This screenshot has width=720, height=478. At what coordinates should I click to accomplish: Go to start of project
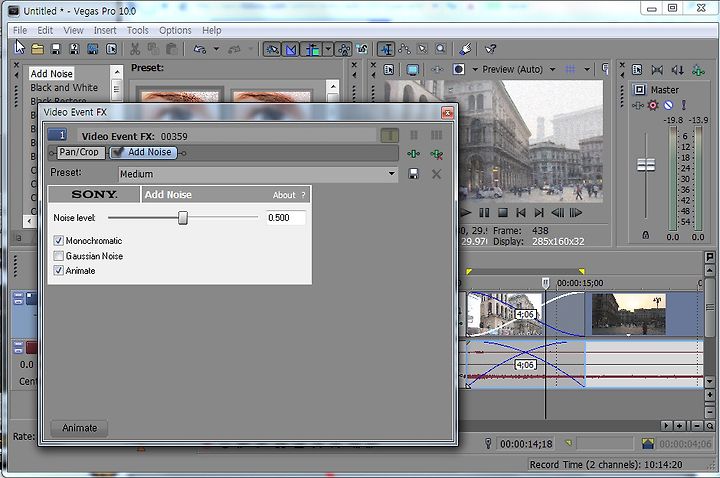[x=521, y=213]
